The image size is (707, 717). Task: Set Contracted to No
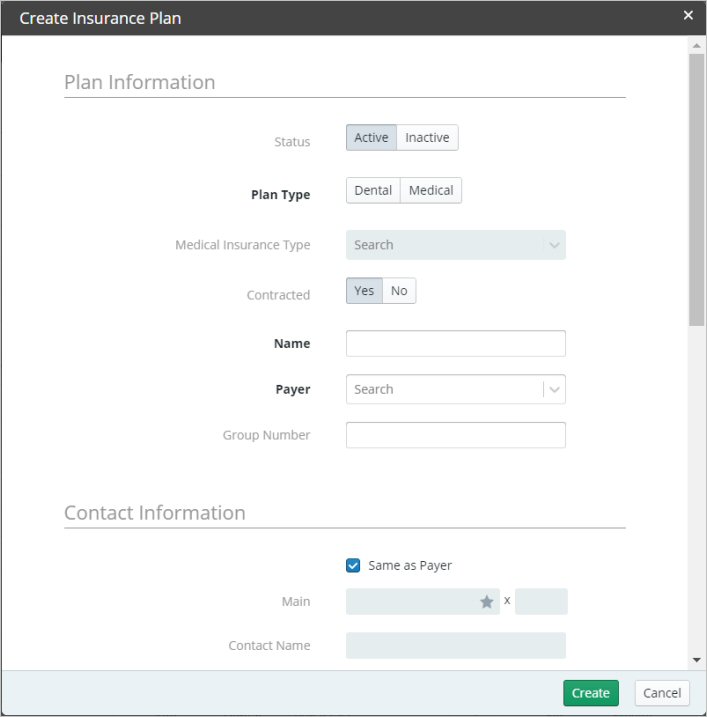pyautogui.click(x=399, y=291)
